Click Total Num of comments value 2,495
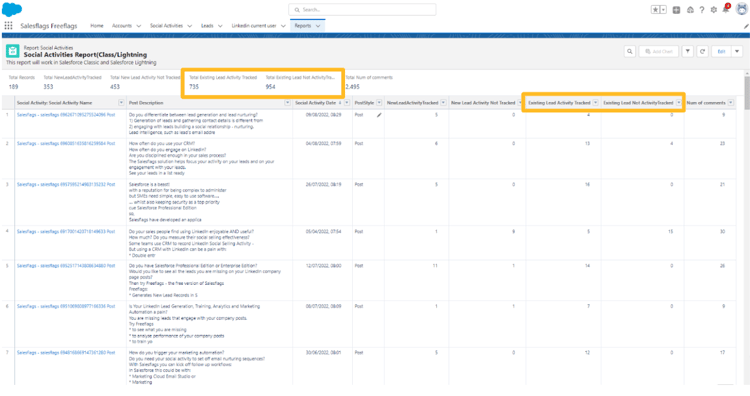750x396 pixels. click(353, 87)
